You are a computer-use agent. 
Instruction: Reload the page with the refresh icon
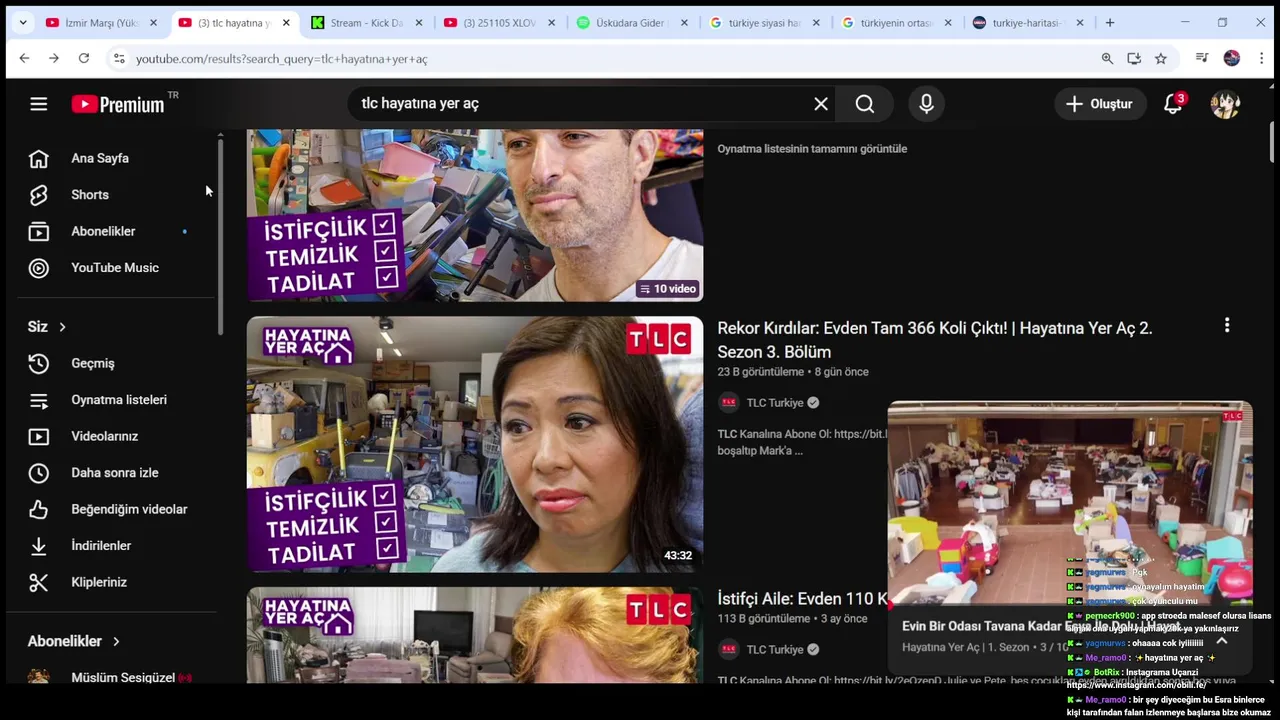pyautogui.click(x=84, y=59)
